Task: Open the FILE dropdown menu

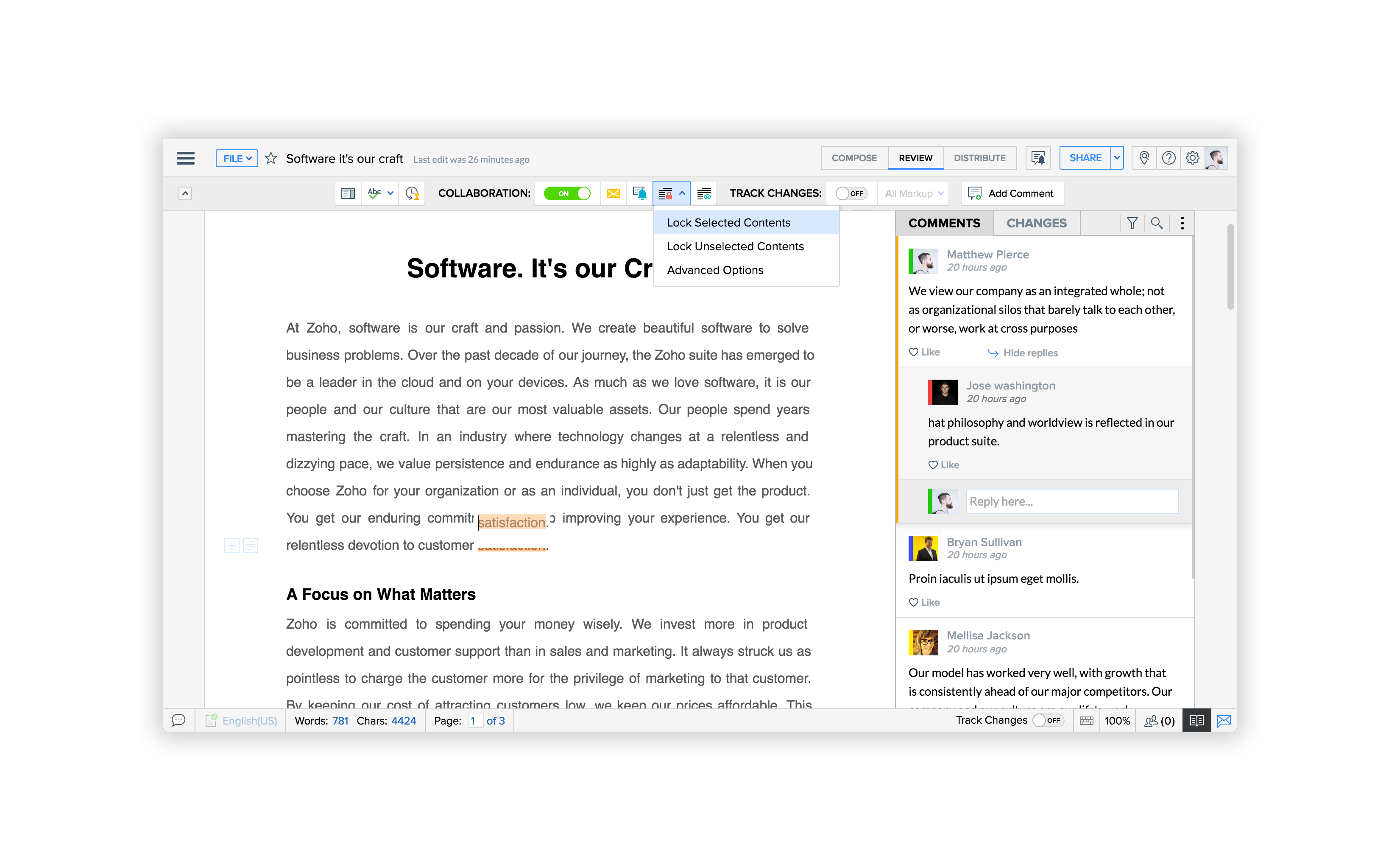Action: click(x=236, y=158)
